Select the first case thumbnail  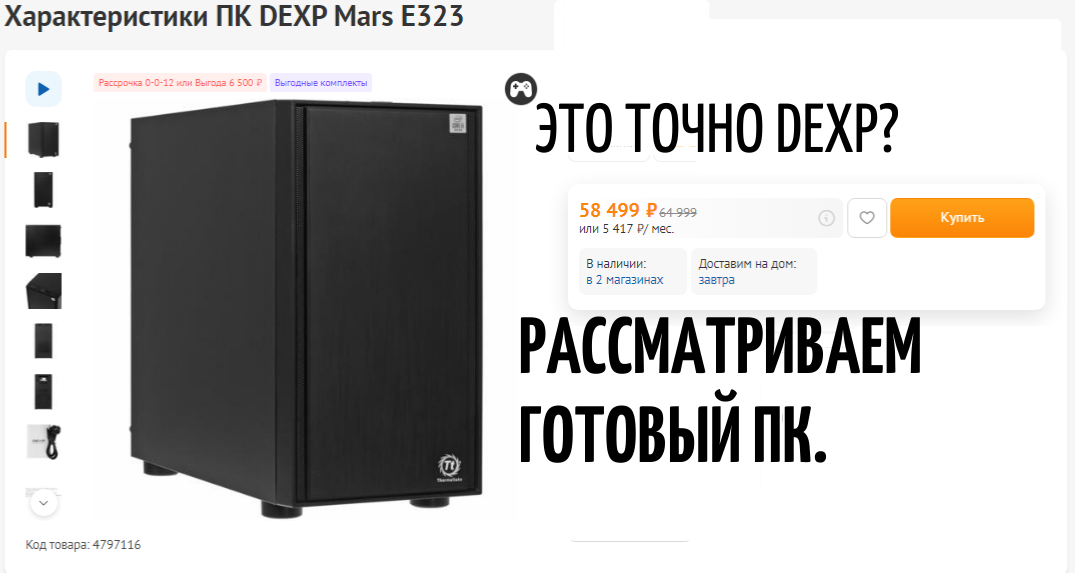[x=43, y=139]
